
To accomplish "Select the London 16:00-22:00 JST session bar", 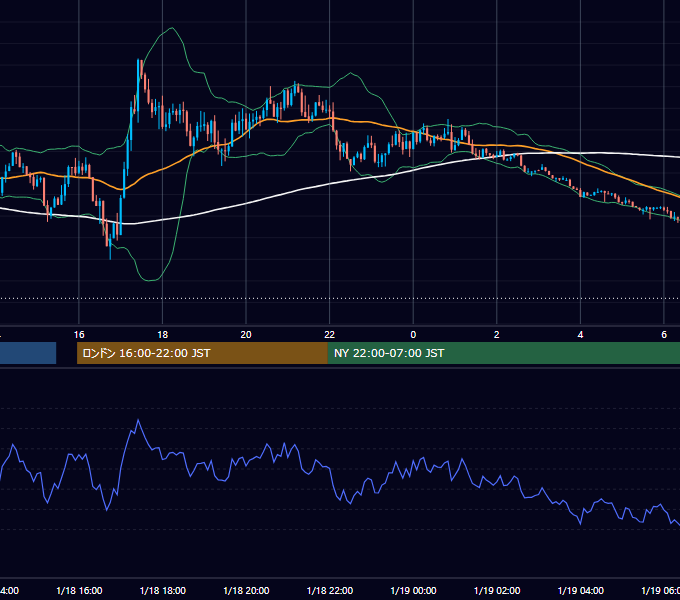I will (202, 353).
